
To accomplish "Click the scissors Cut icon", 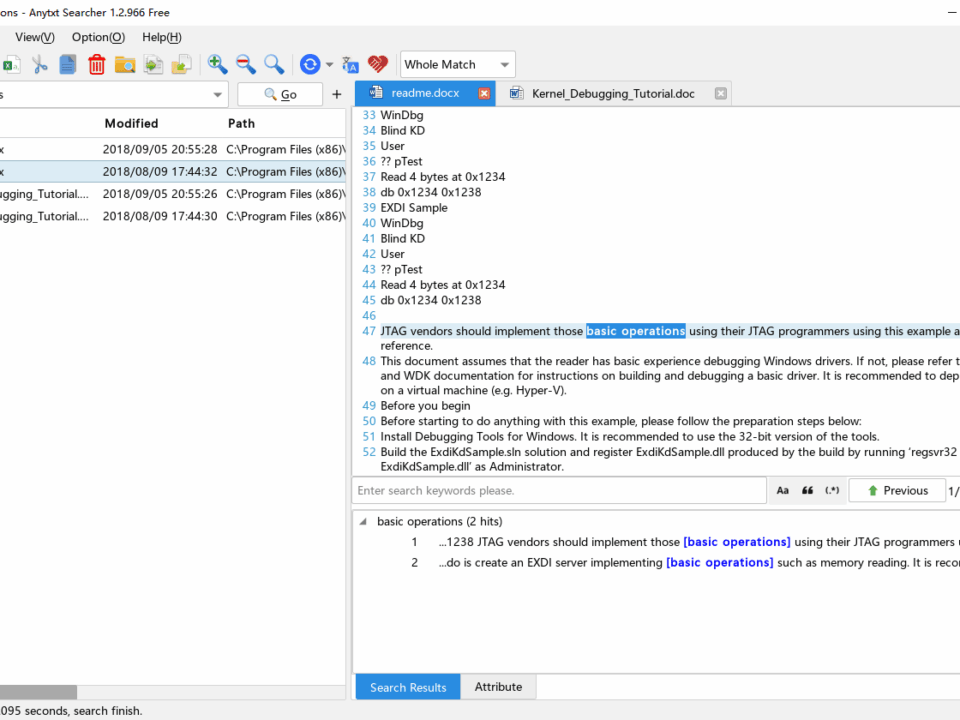I will [x=40, y=65].
